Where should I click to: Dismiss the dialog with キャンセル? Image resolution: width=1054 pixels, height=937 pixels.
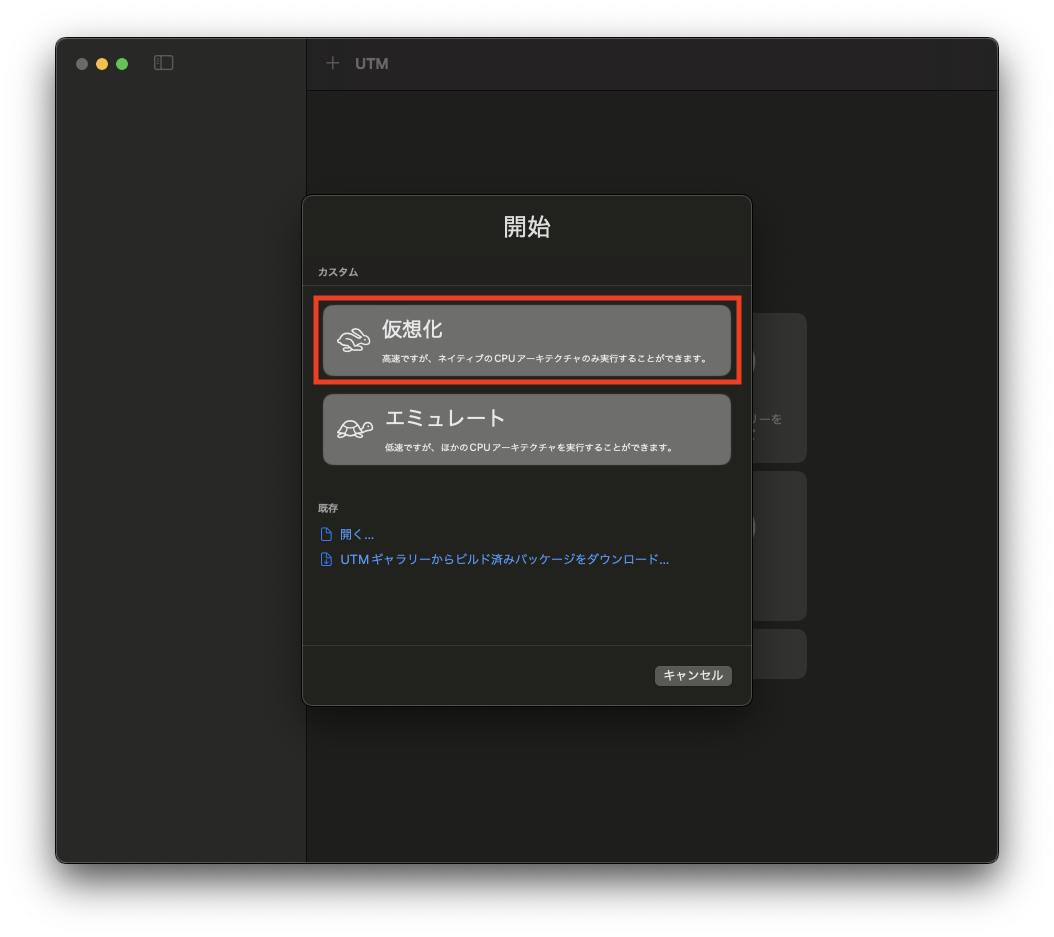coord(692,675)
